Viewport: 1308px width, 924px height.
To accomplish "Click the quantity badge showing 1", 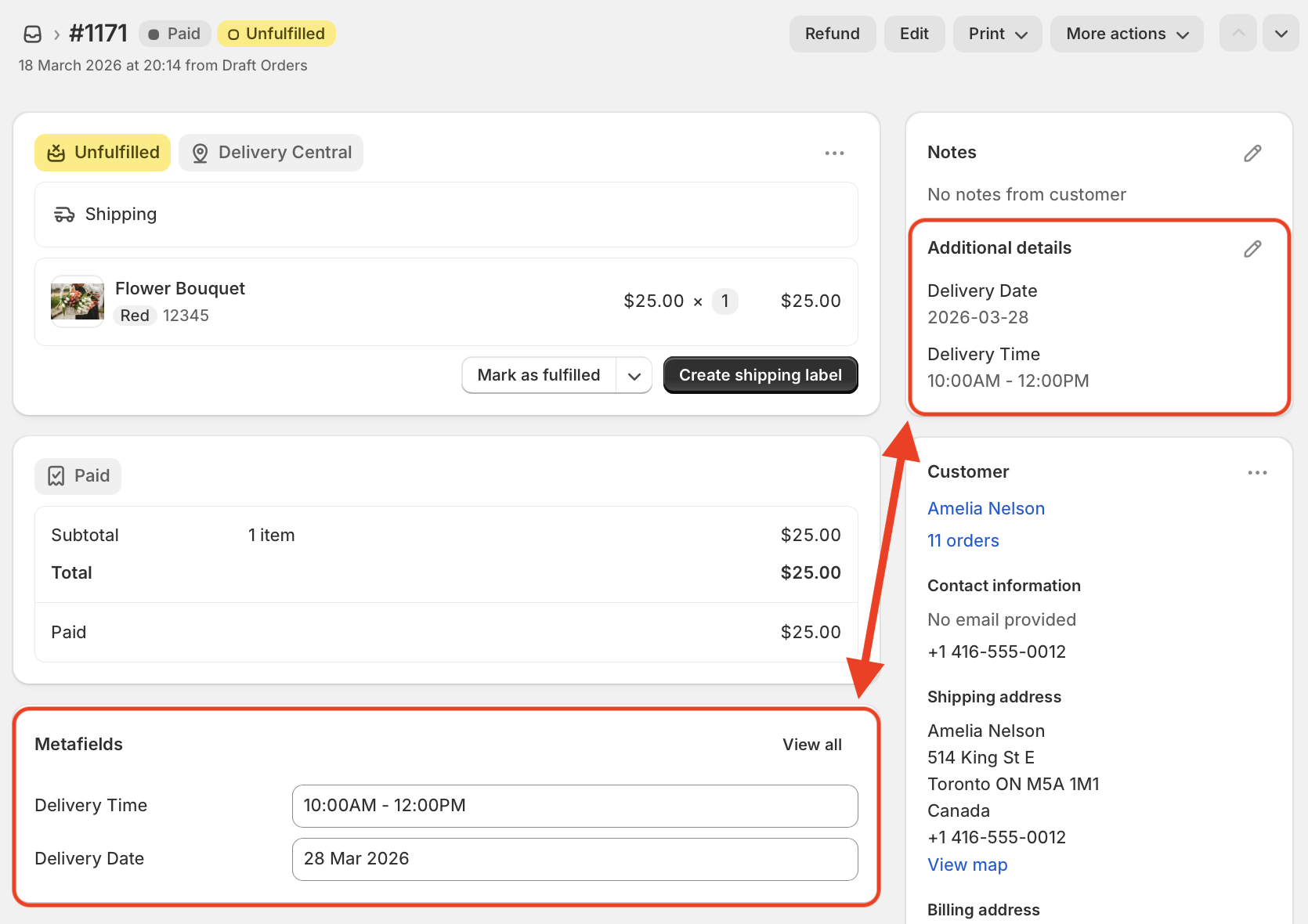I will [x=725, y=301].
